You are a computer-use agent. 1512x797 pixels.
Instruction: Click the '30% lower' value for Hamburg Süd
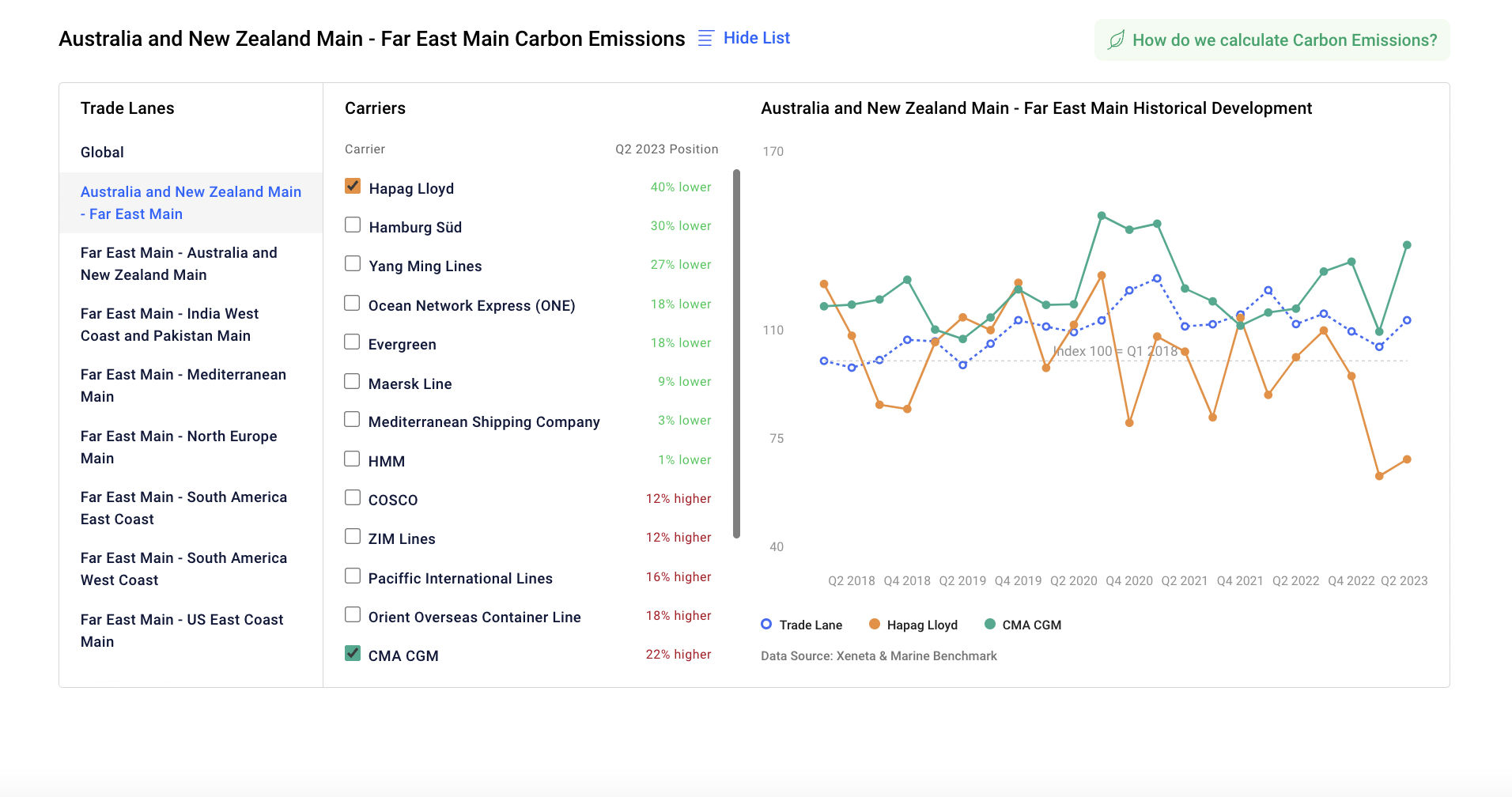point(680,225)
